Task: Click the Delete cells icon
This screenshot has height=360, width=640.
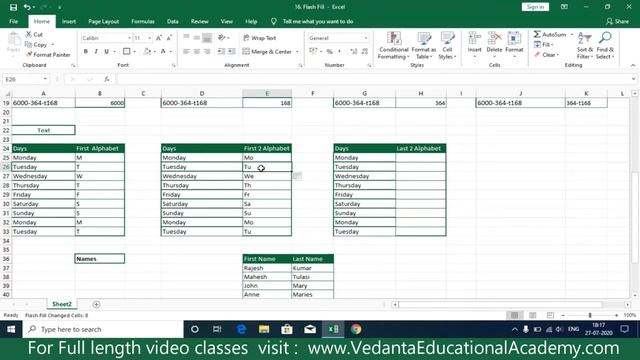Action: (x=494, y=38)
